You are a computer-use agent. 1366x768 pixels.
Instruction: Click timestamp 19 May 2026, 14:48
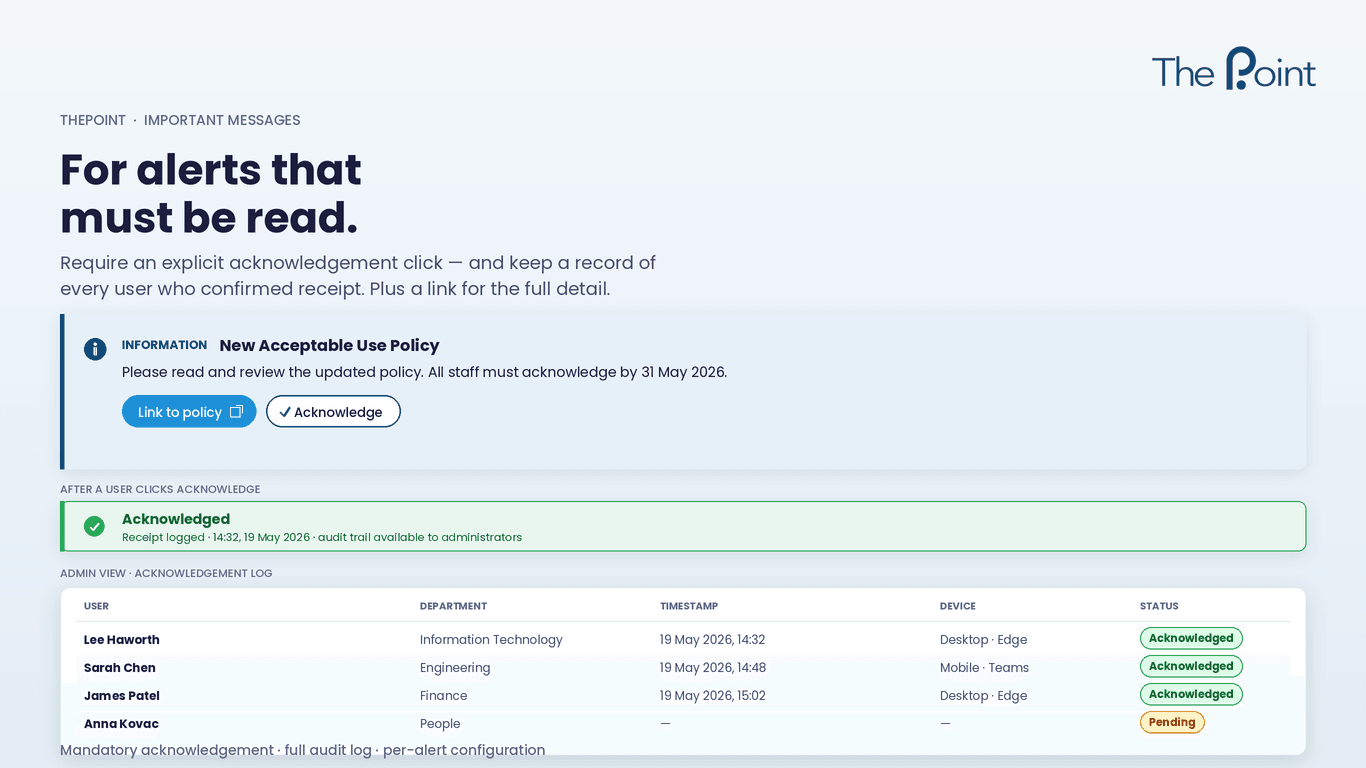(713, 668)
